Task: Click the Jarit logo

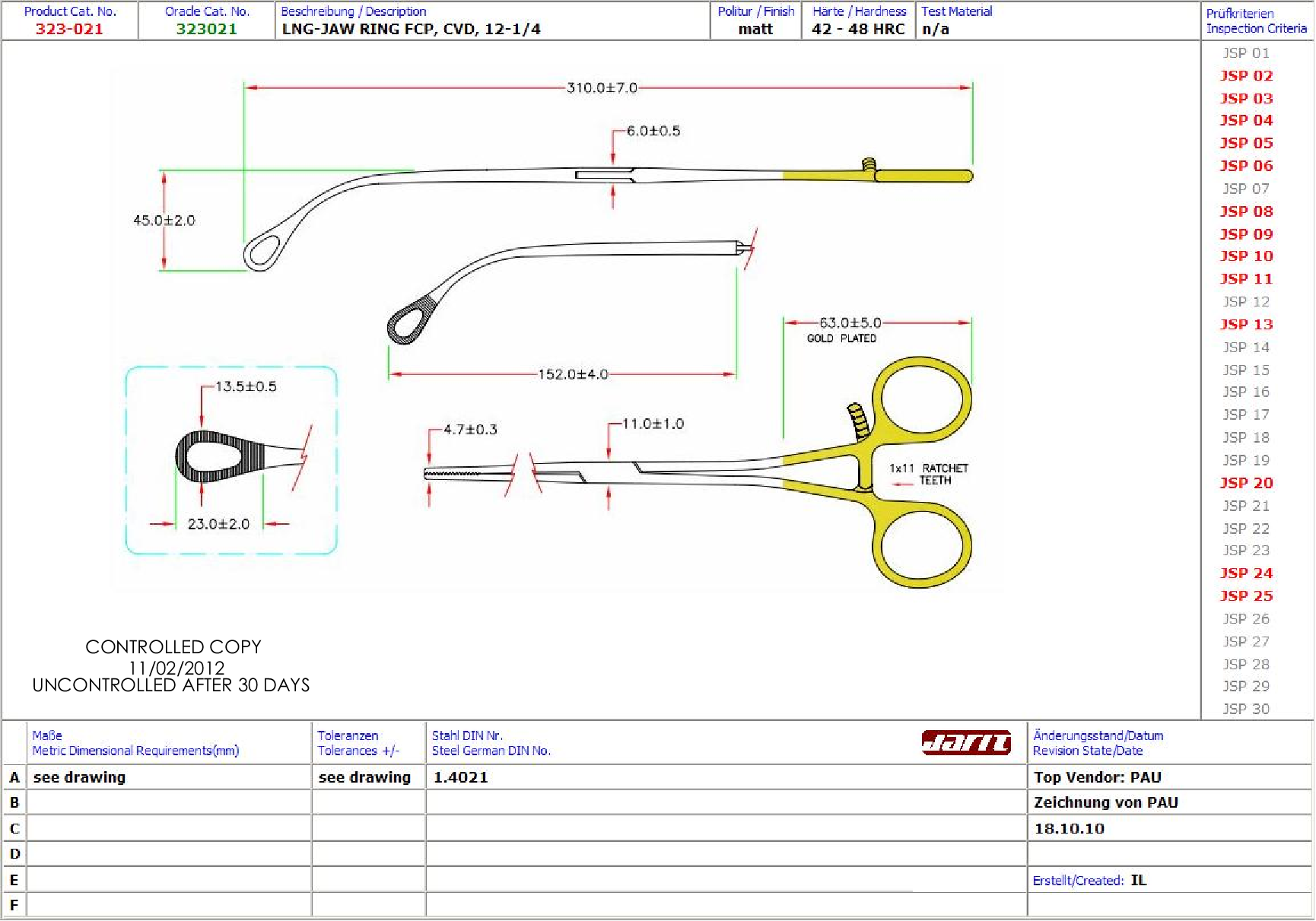Action: coord(965,742)
